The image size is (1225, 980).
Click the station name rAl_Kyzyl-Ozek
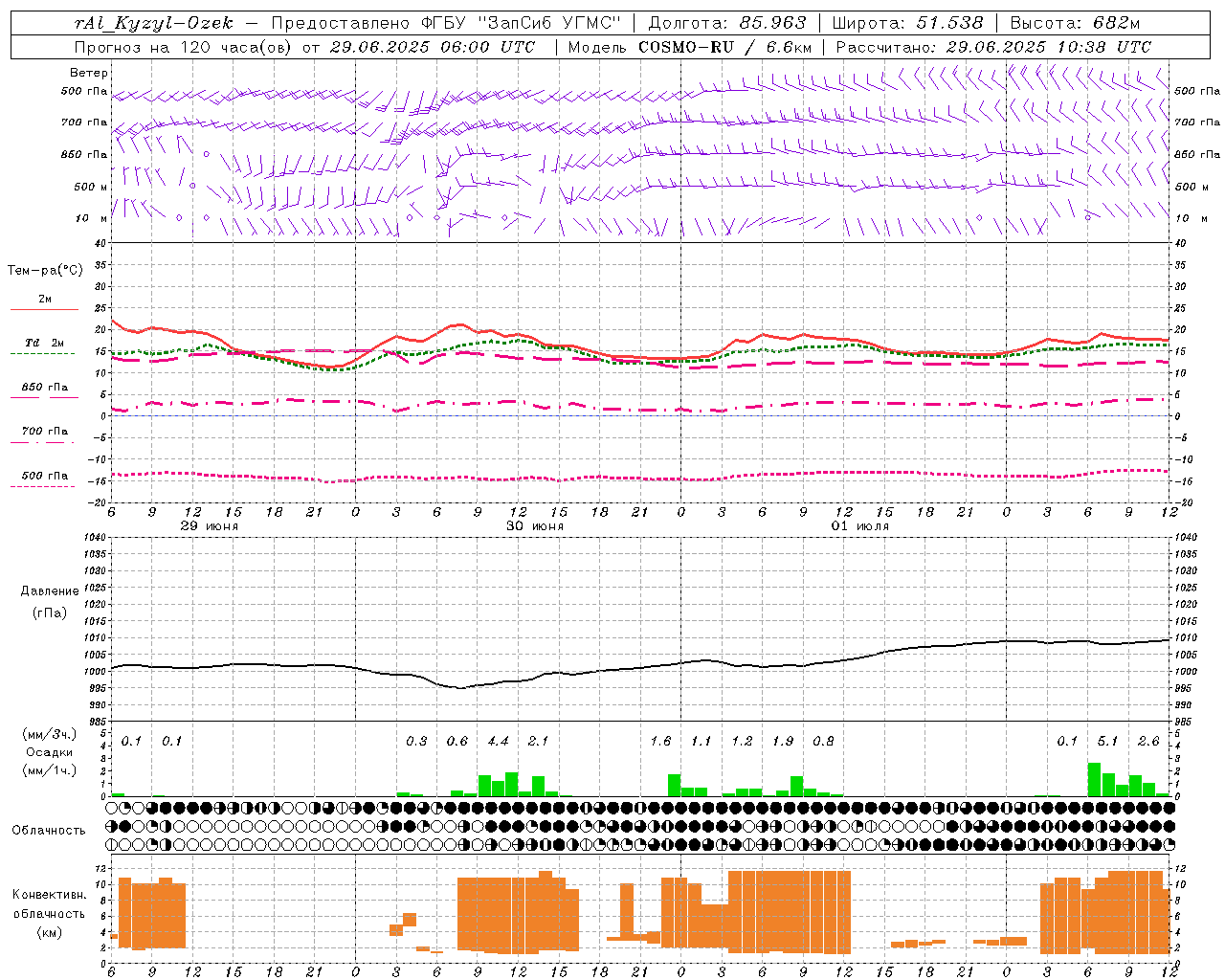tap(153, 24)
